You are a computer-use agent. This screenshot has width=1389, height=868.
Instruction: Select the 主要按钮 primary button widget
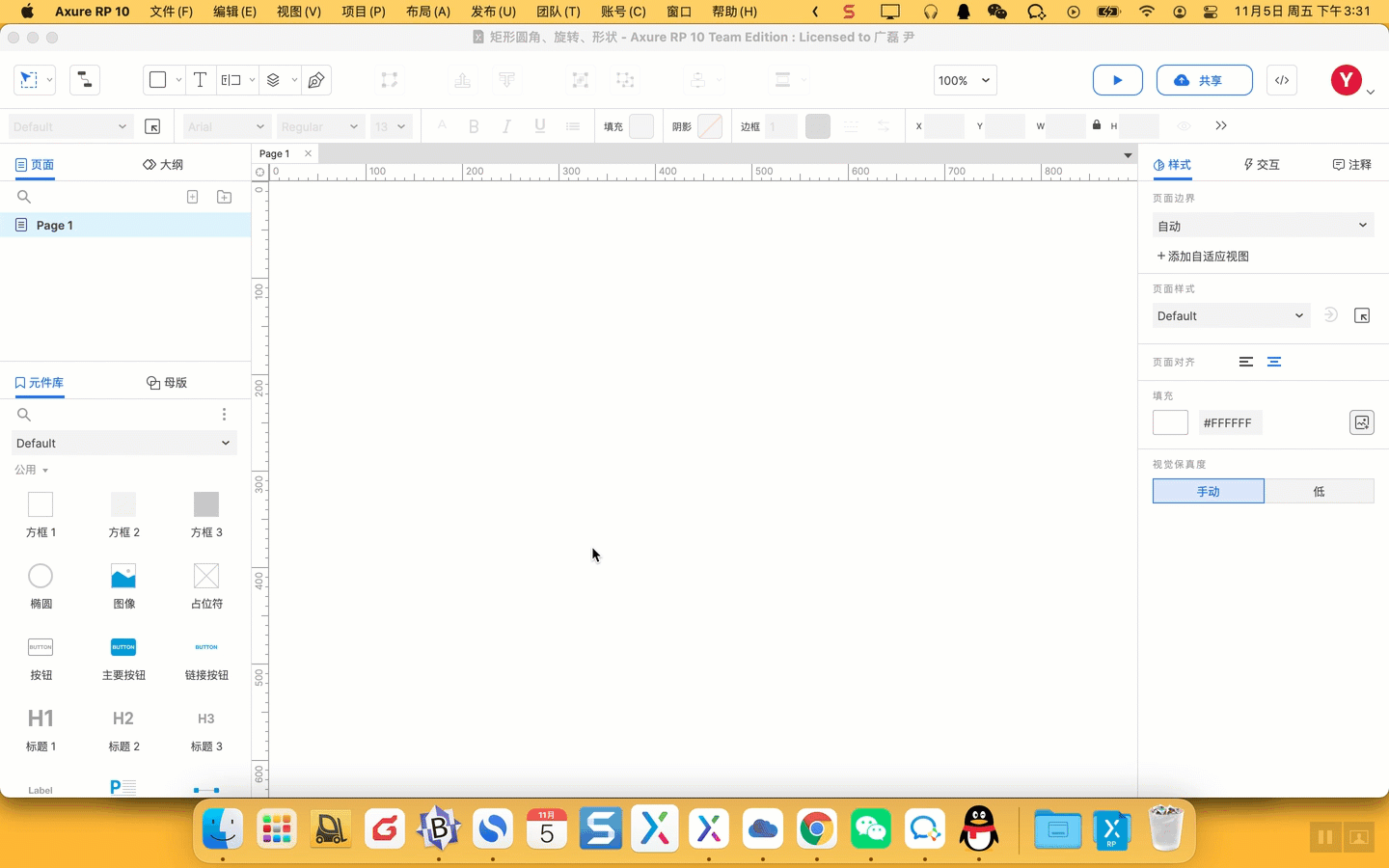[x=123, y=658]
